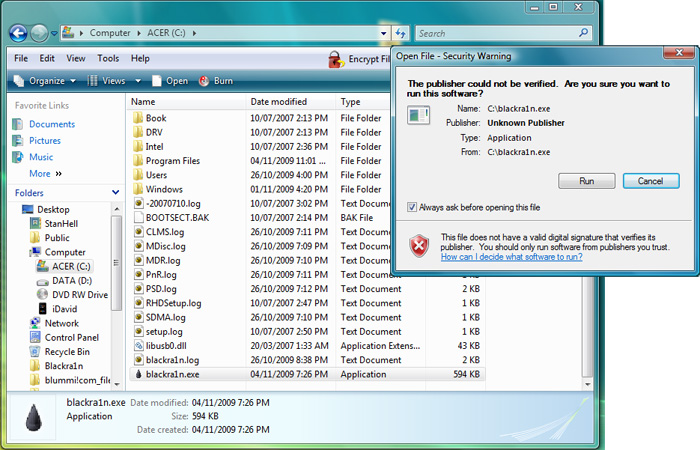Image resolution: width=700 pixels, height=450 pixels.
Task: Open the File menu
Action: pos(21,58)
